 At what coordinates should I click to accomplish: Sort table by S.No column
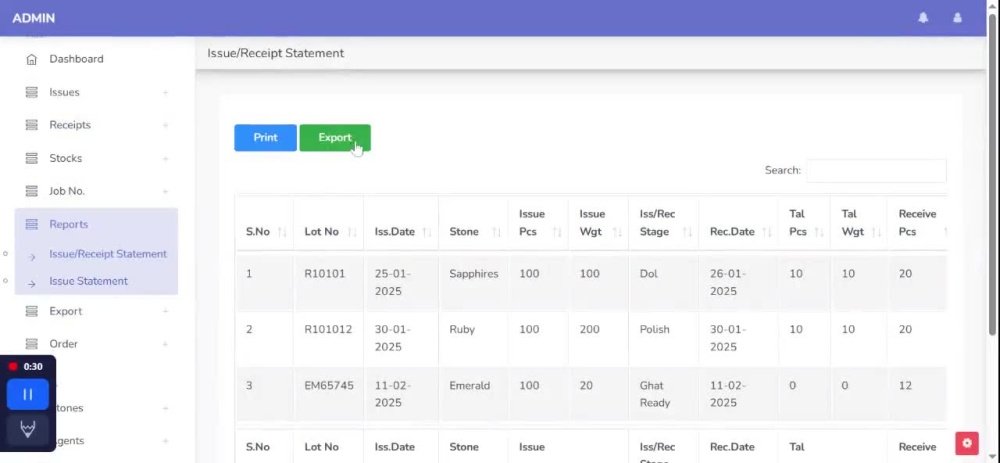pos(282,232)
